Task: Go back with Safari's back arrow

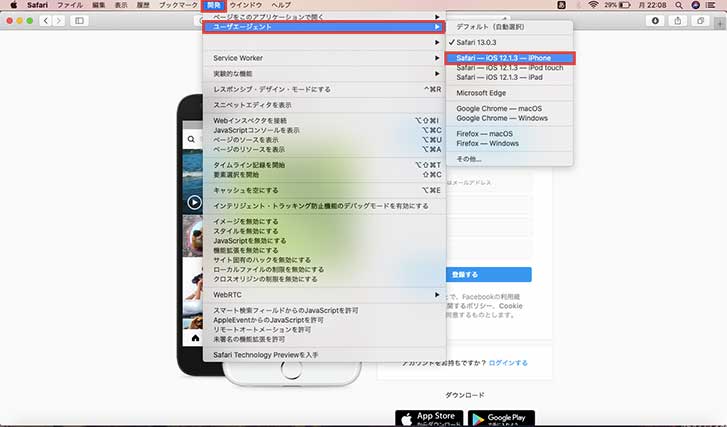Action: (x=45, y=20)
